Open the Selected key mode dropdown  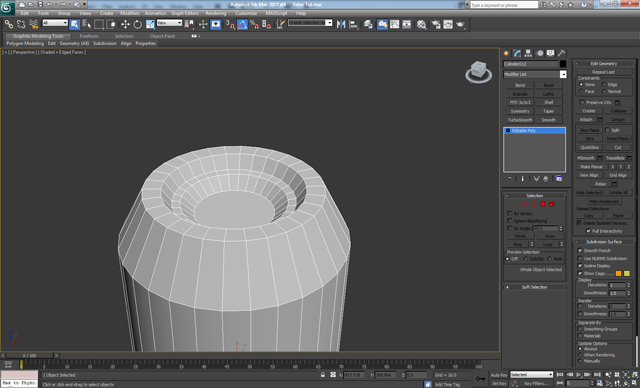tap(531, 375)
